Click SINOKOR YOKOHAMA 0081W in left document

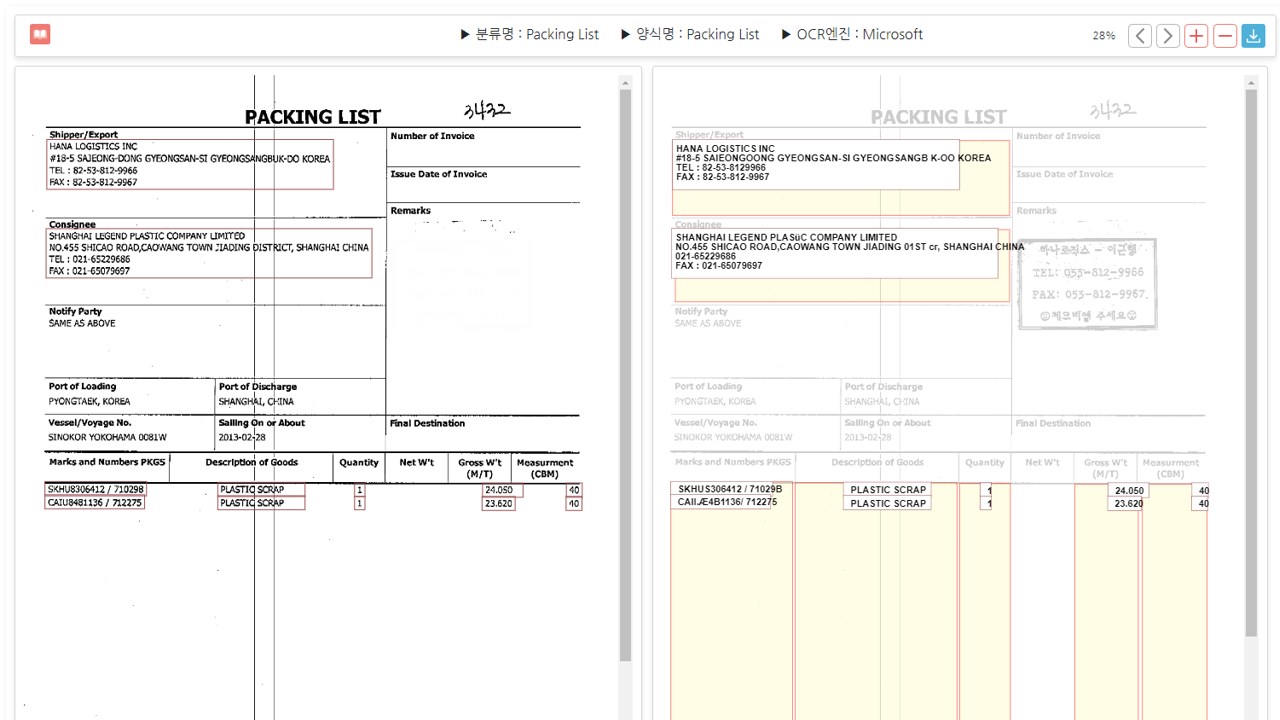(x=108, y=437)
